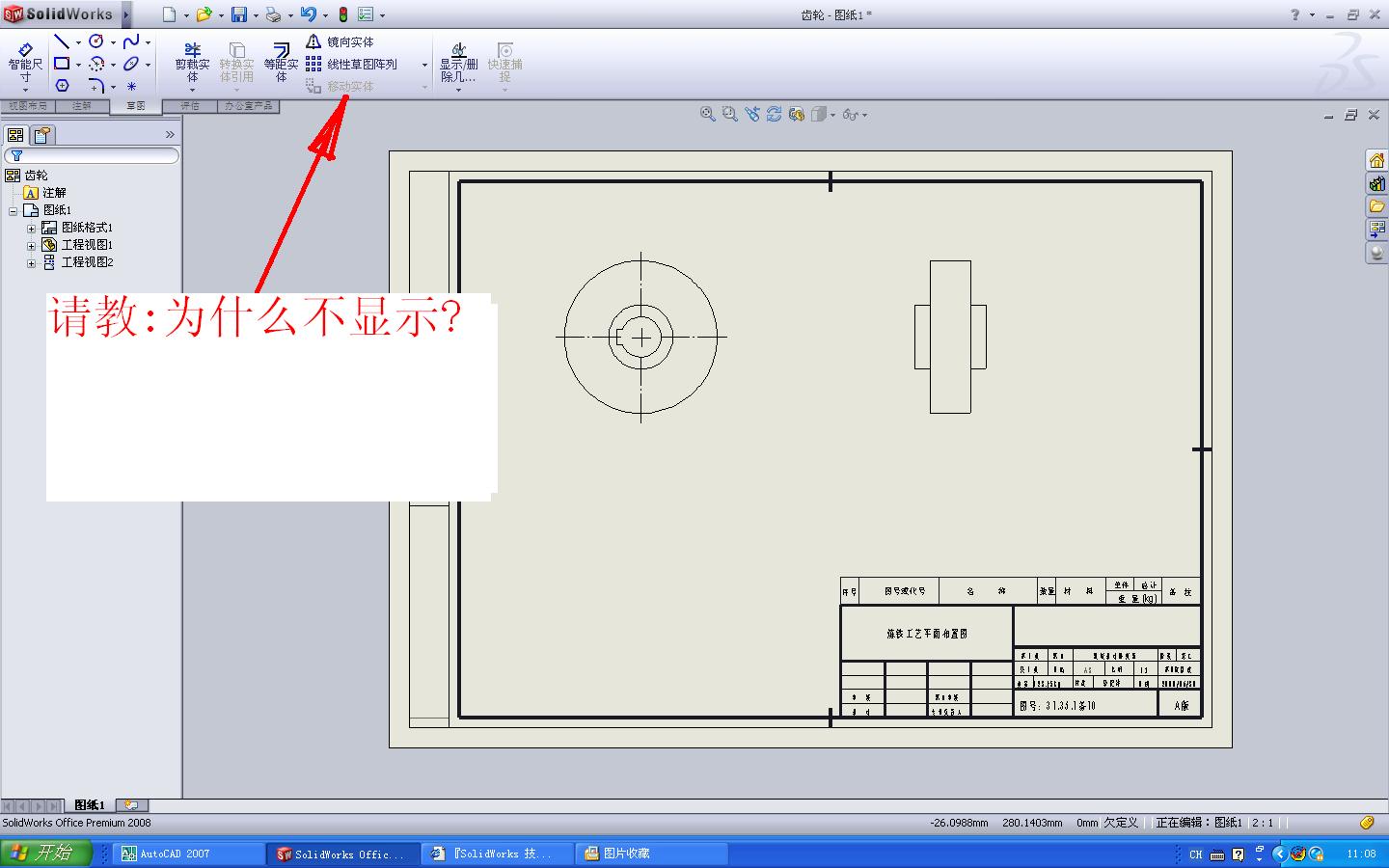This screenshot has height=868, width=1389.
Task: Click the Offset Entities (等距实体) tool
Action: [x=281, y=63]
